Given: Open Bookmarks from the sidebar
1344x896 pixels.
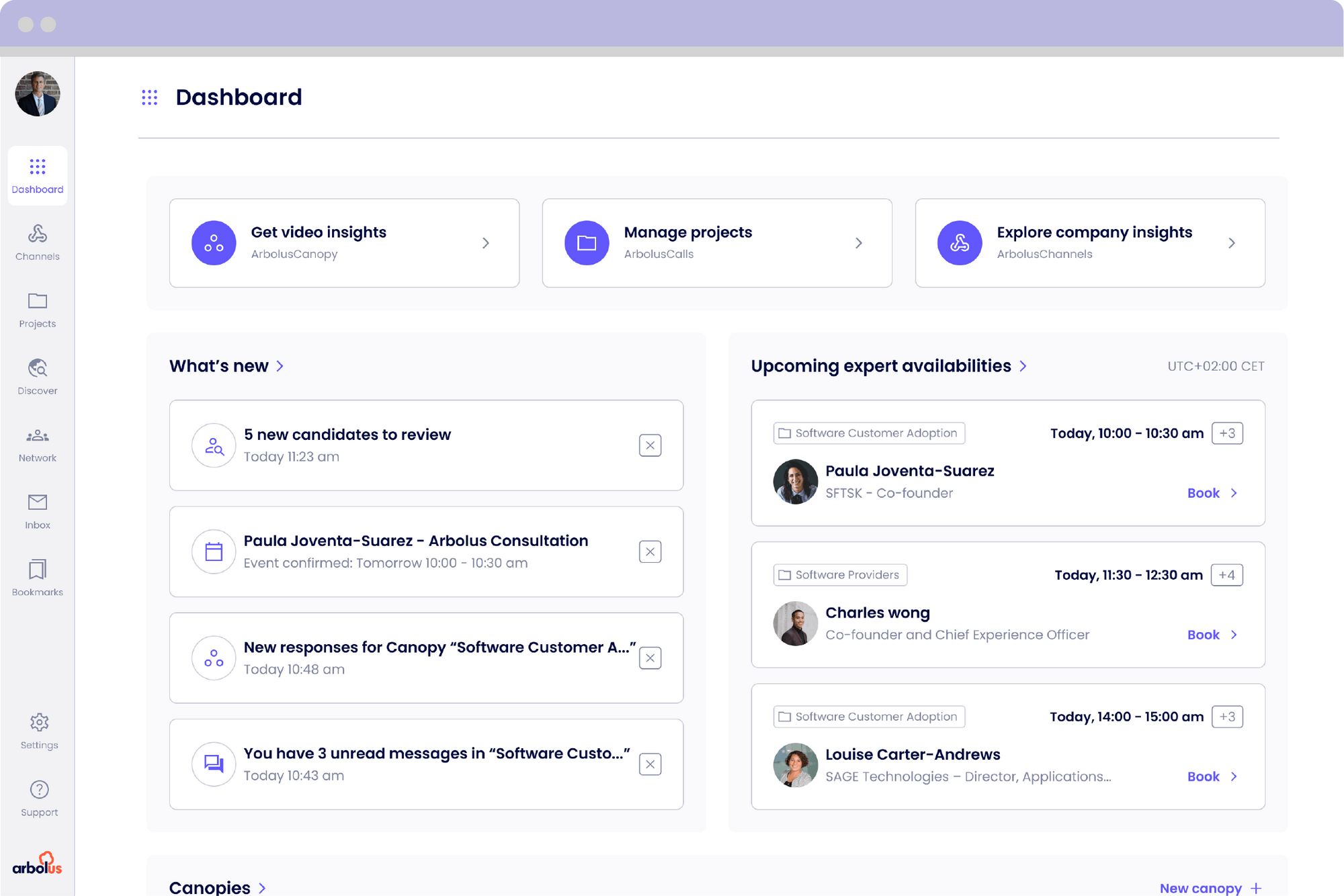Looking at the screenshot, I should (37, 578).
